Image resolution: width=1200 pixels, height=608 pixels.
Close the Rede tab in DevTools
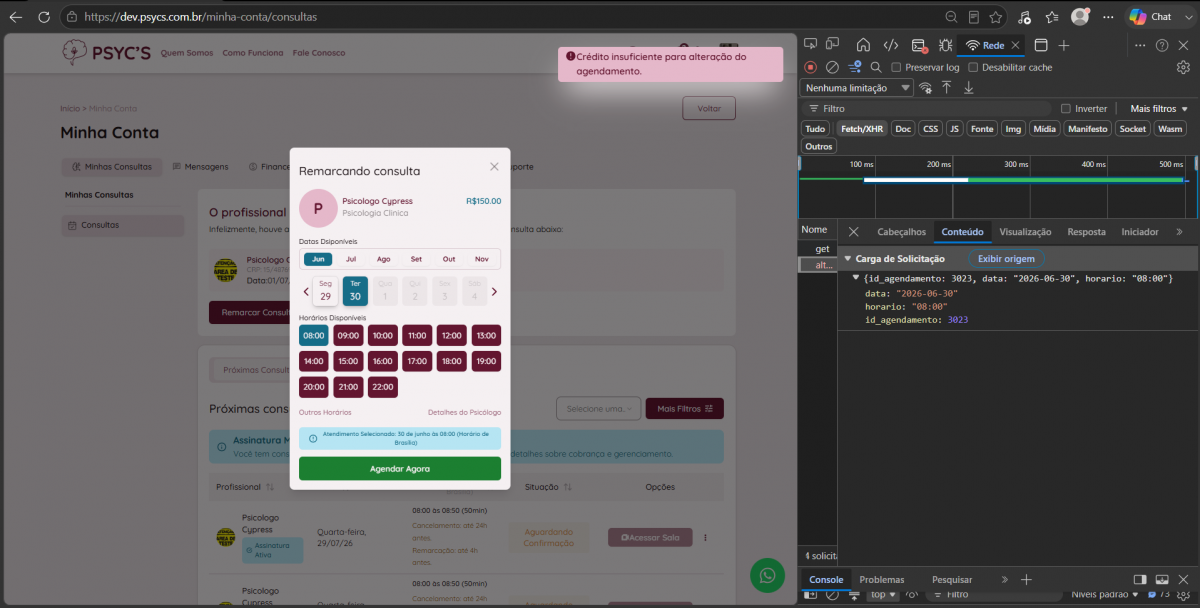[x=1016, y=45]
